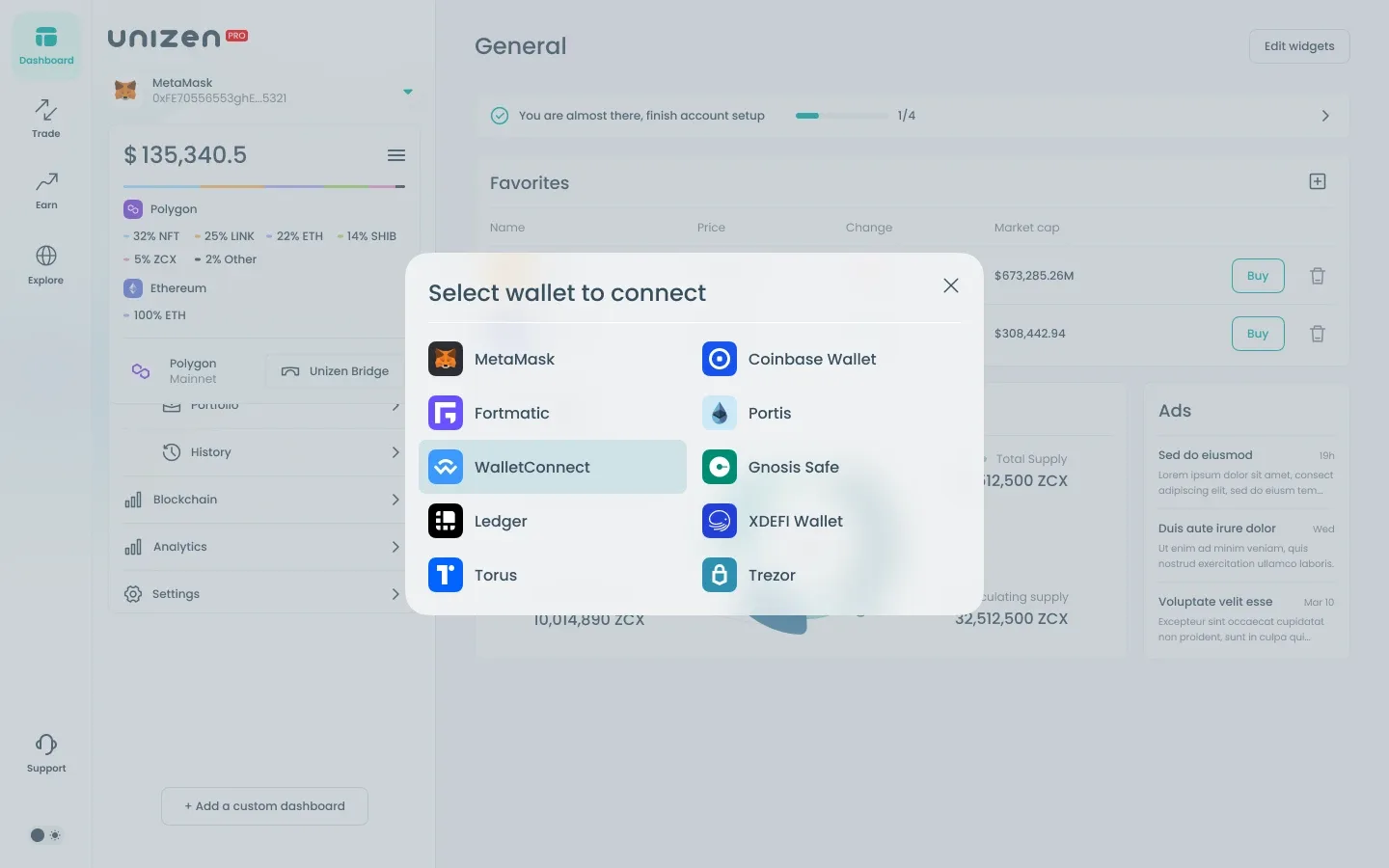The height and width of the screenshot is (868, 1389).
Task: Open the History menu item
Action: point(262,452)
